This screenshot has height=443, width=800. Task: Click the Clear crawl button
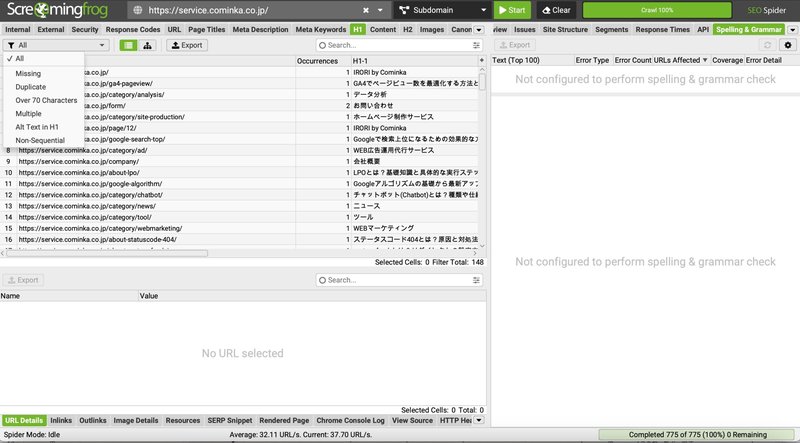pyautogui.click(x=556, y=10)
